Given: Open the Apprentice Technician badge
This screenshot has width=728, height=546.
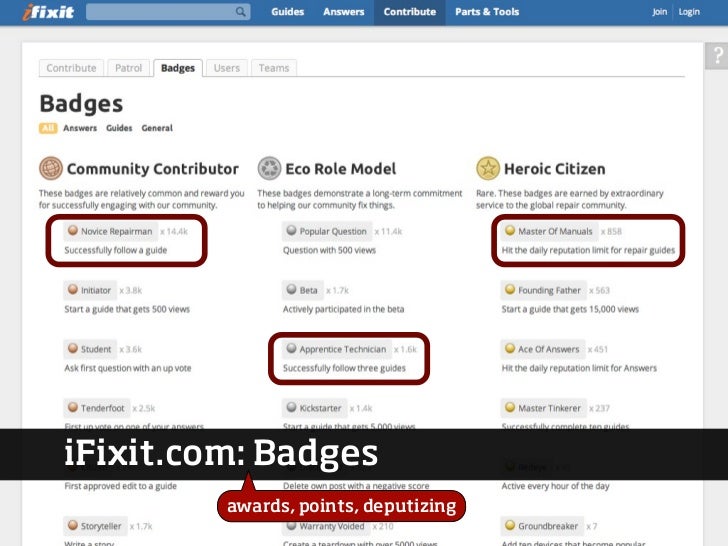Looking at the screenshot, I should [337, 349].
